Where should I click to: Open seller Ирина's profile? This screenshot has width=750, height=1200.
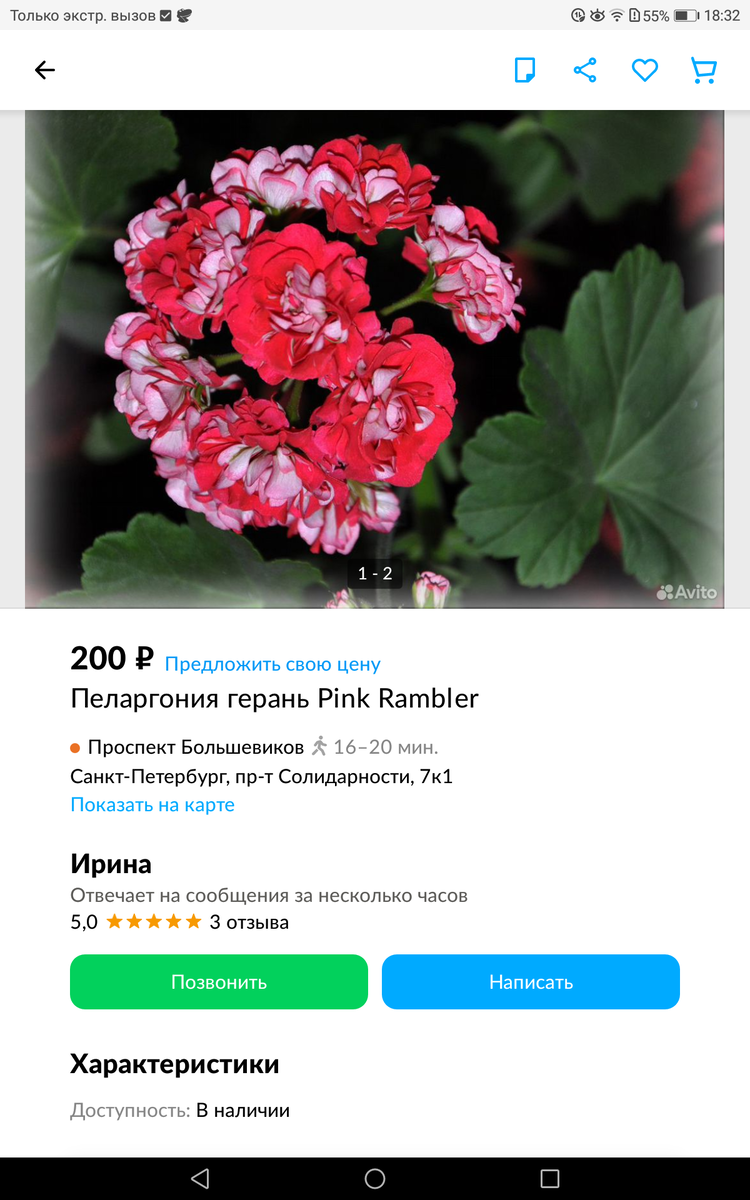pyautogui.click(x=111, y=864)
